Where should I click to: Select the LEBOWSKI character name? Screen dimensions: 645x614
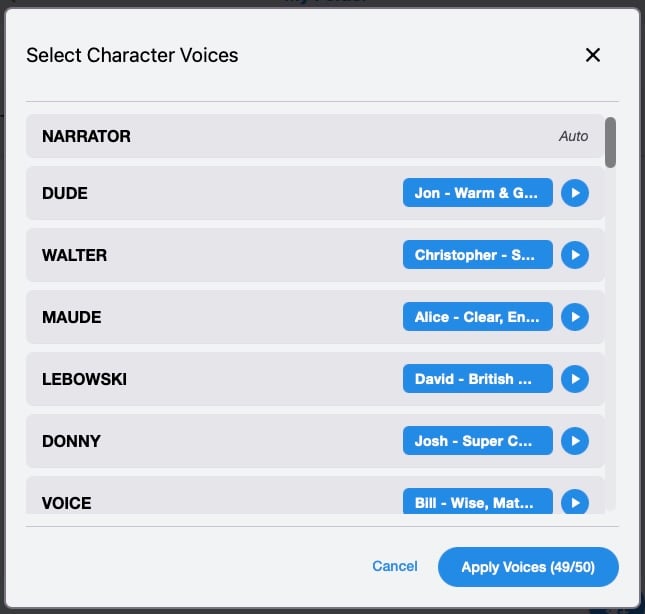[x=84, y=379]
